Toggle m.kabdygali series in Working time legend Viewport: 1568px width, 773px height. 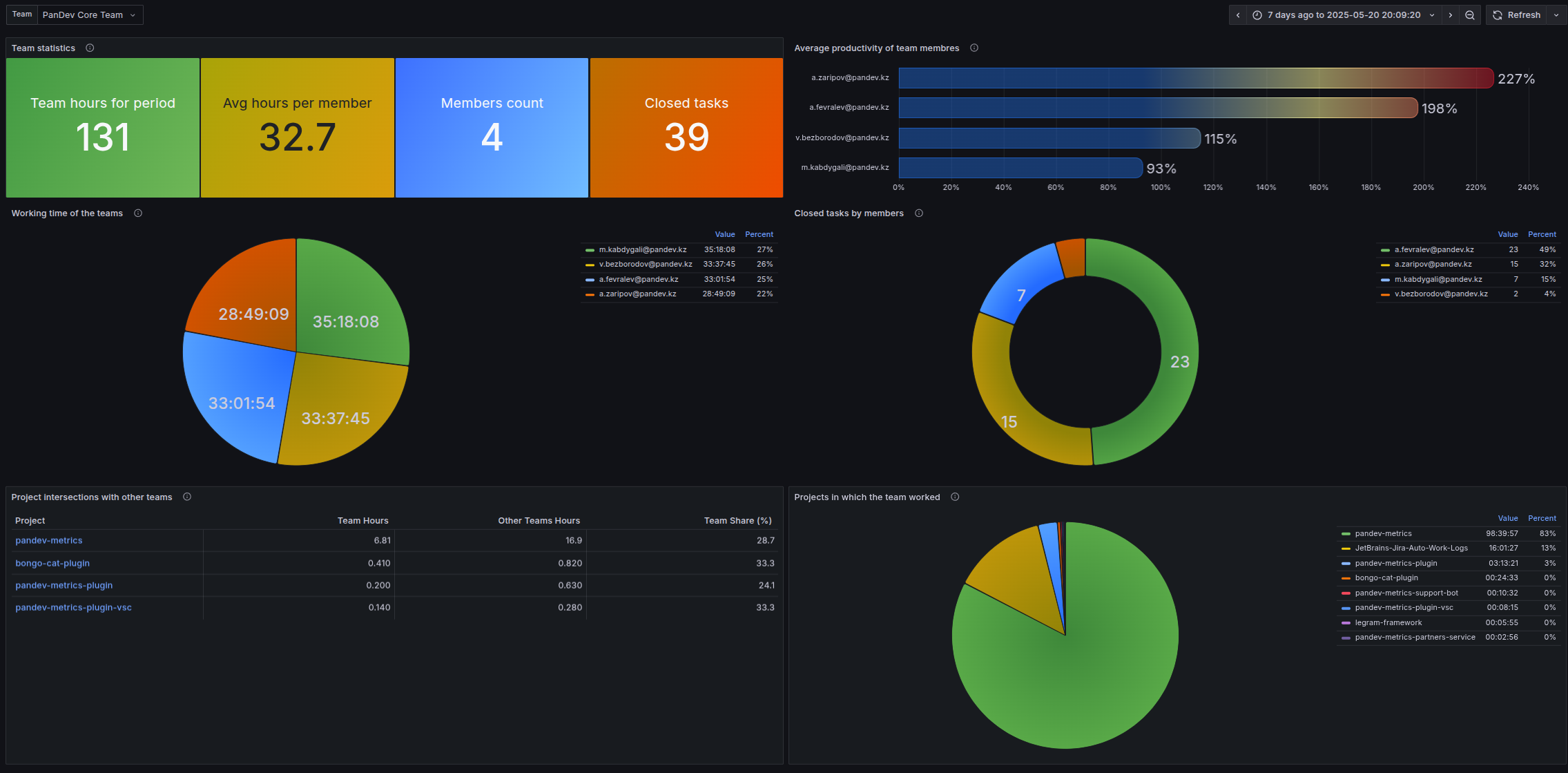[x=643, y=249]
